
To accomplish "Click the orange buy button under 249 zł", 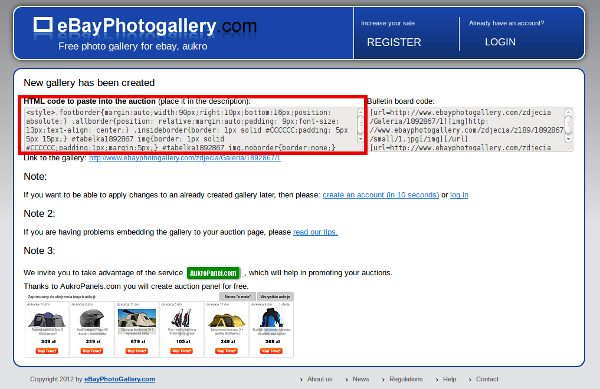I will (227, 351).
